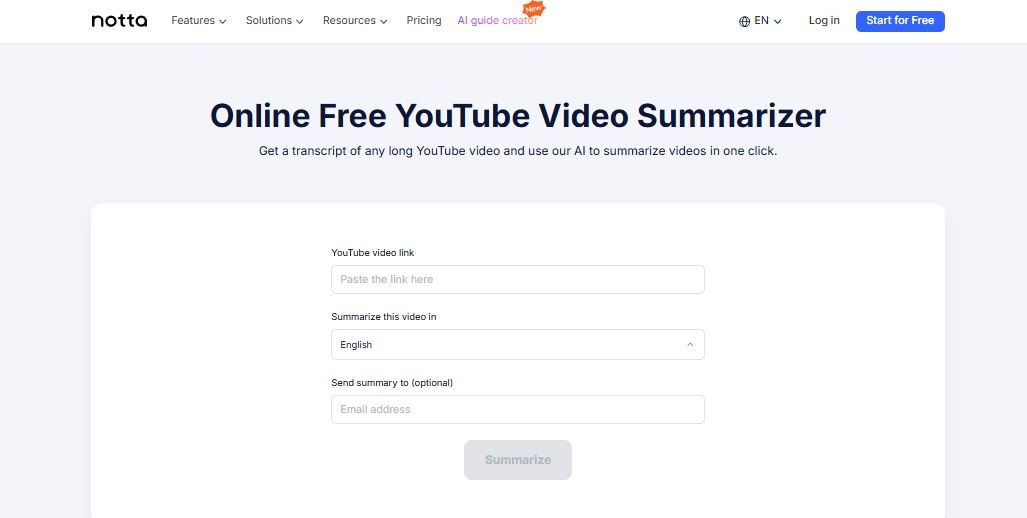
Task: Click the Log in link
Action: [824, 21]
